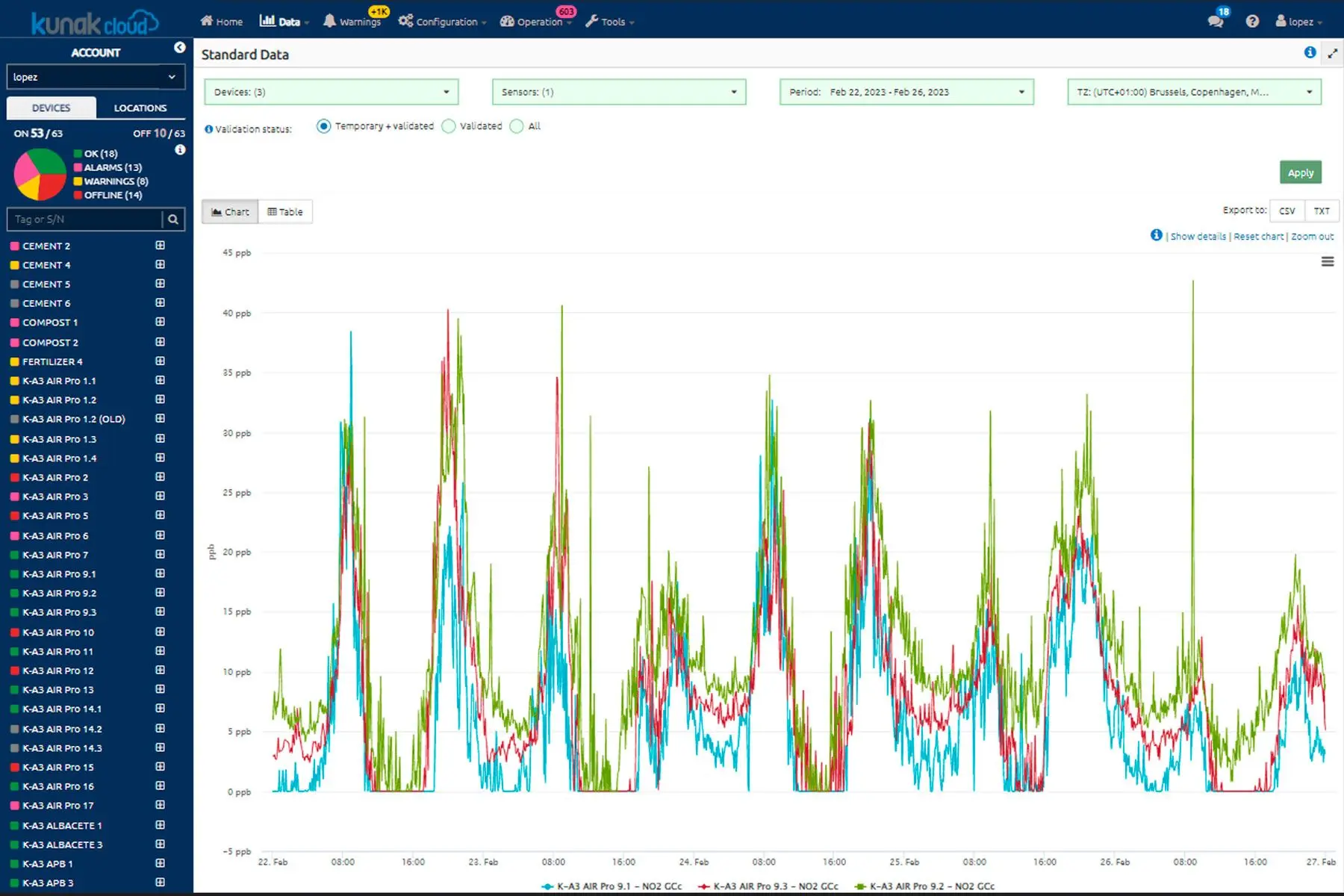Click the device status info icon
Image resolution: width=1344 pixels, height=896 pixels.
point(180,150)
